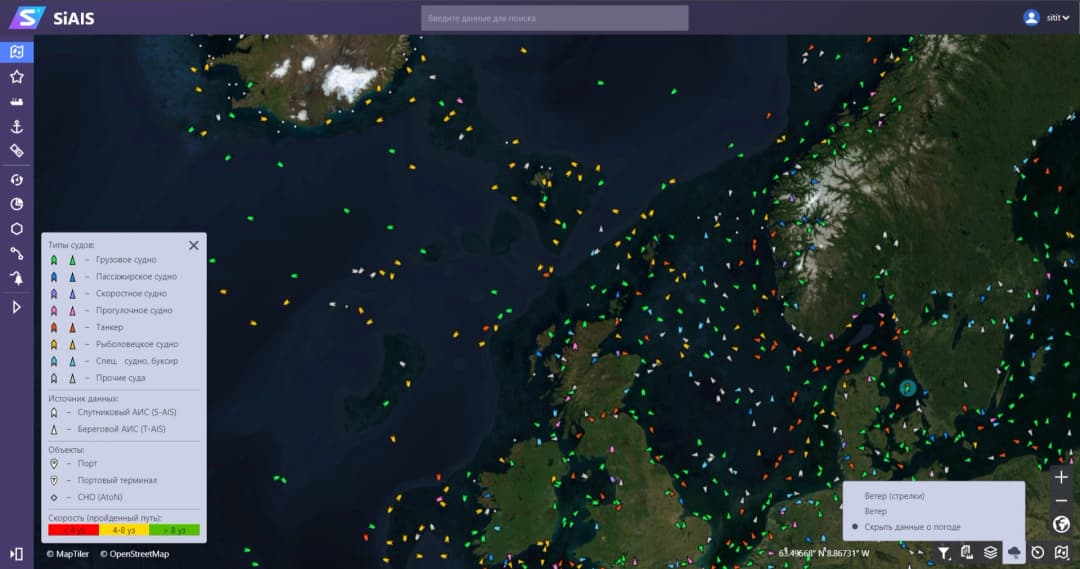Expand the left sidebar panel
Viewport: 1080px width, 569px height.
16,553
